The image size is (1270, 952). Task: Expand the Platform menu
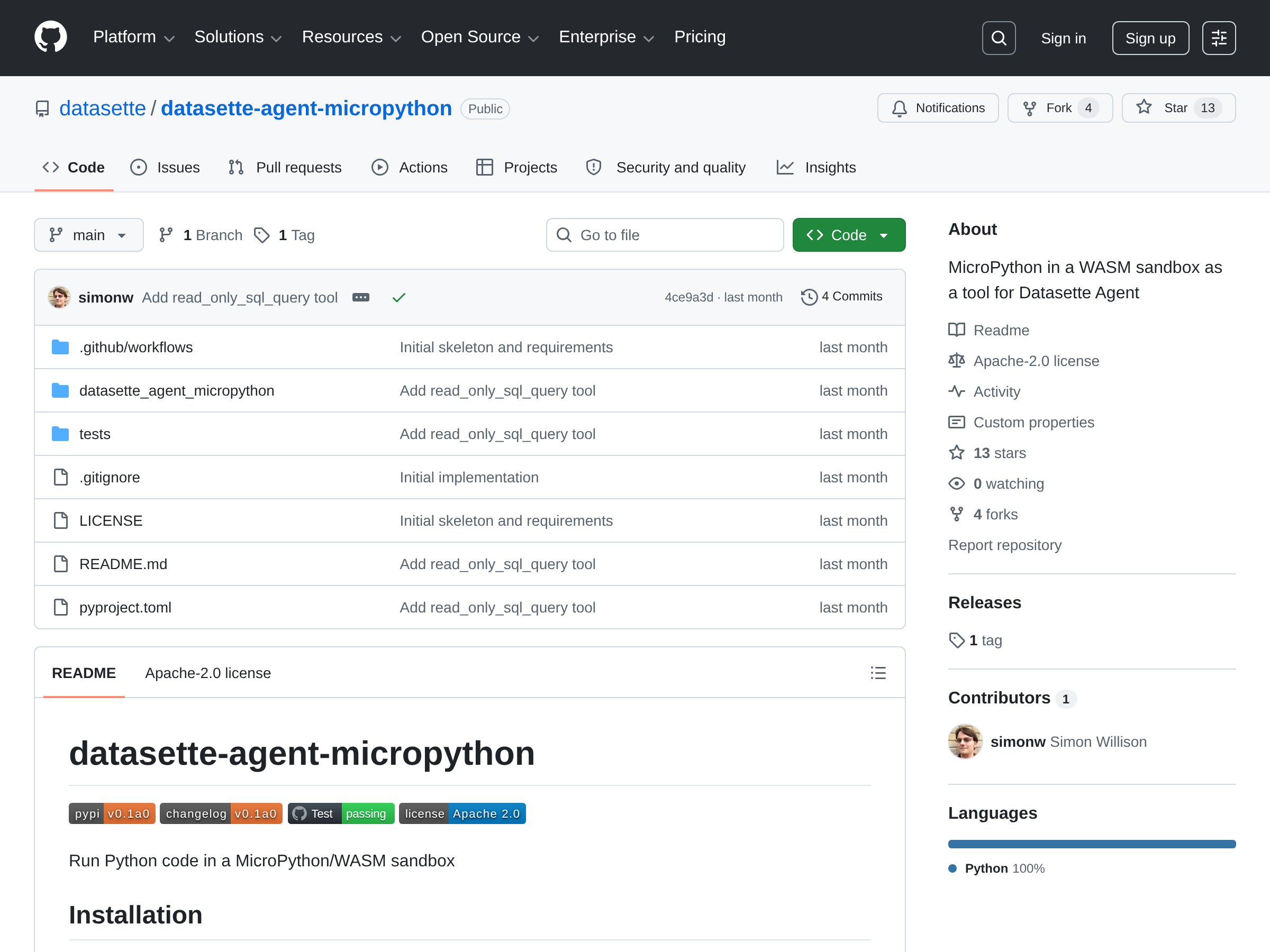(134, 36)
